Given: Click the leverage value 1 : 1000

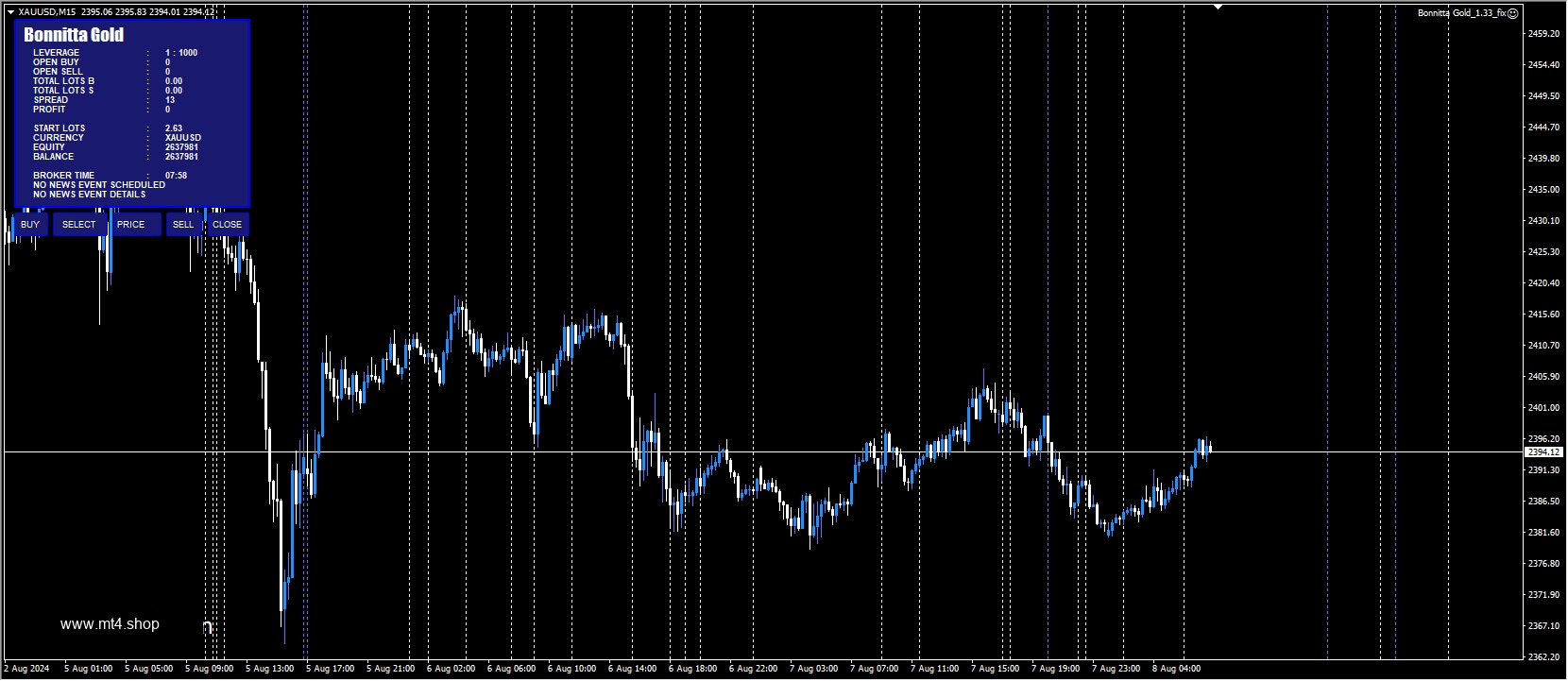Looking at the screenshot, I should click(x=181, y=53).
